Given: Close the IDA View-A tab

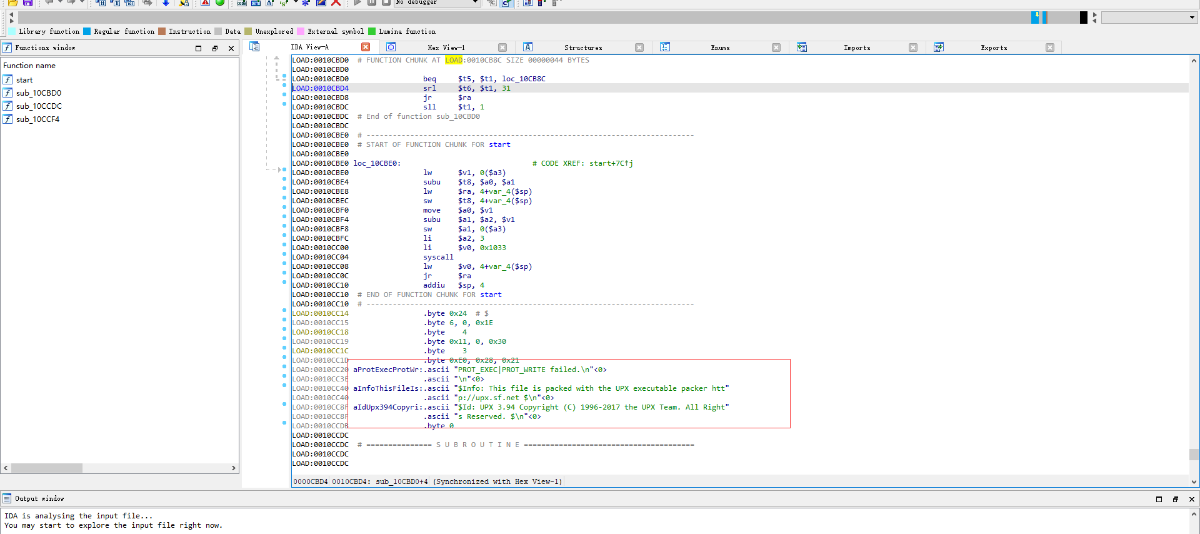Looking at the screenshot, I should [x=365, y=47].
